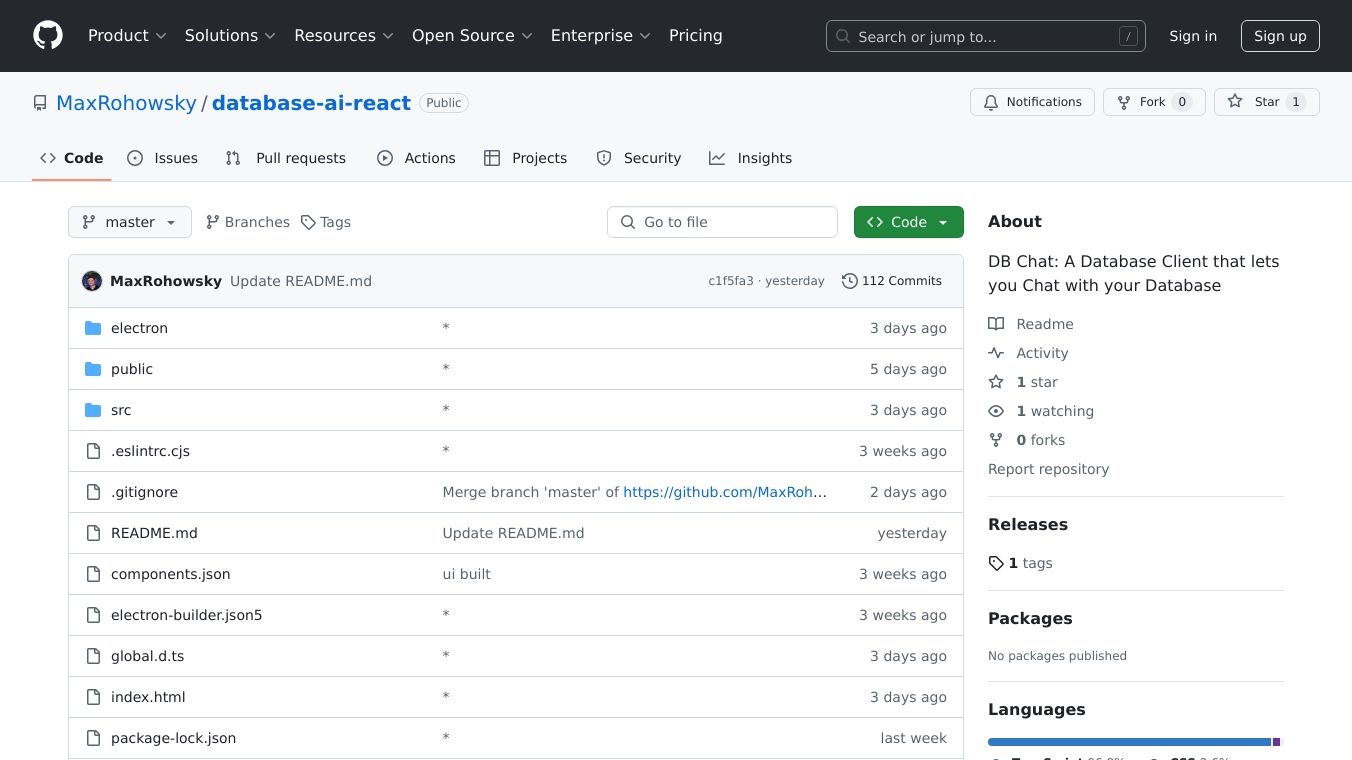
Task: Click the 112 Commits history icon
Action: (x=849, y=281)
